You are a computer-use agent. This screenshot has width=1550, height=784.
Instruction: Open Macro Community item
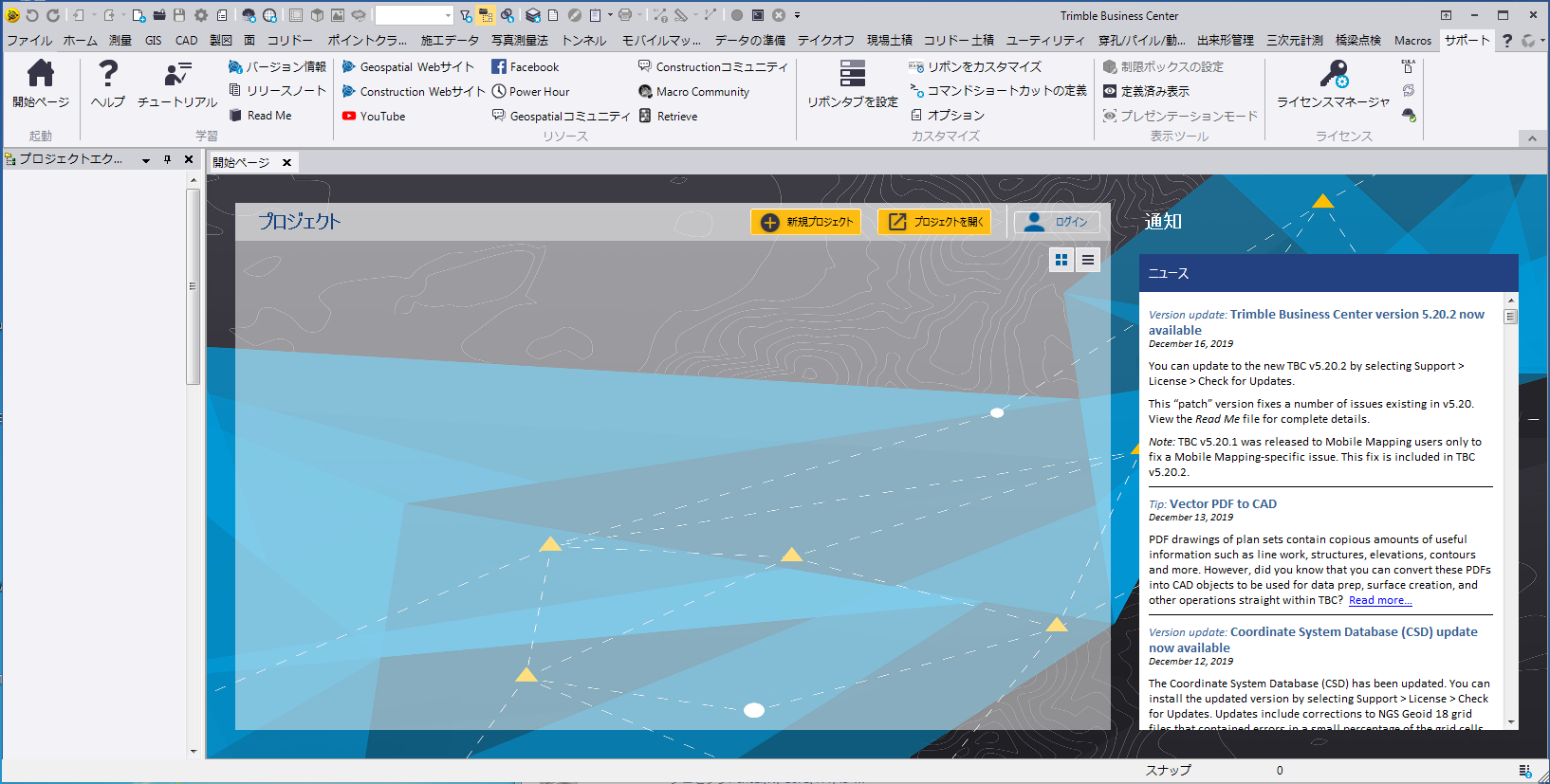693,91
